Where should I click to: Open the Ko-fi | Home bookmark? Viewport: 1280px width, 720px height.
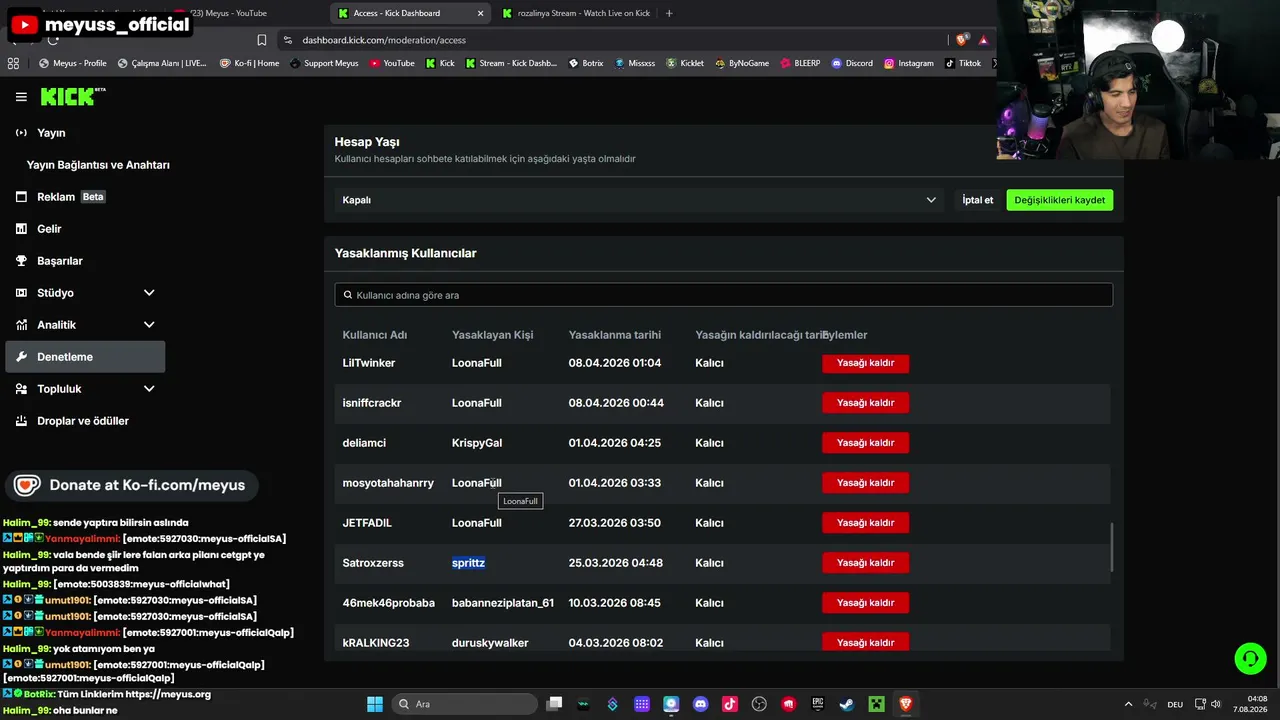point(250,63)
